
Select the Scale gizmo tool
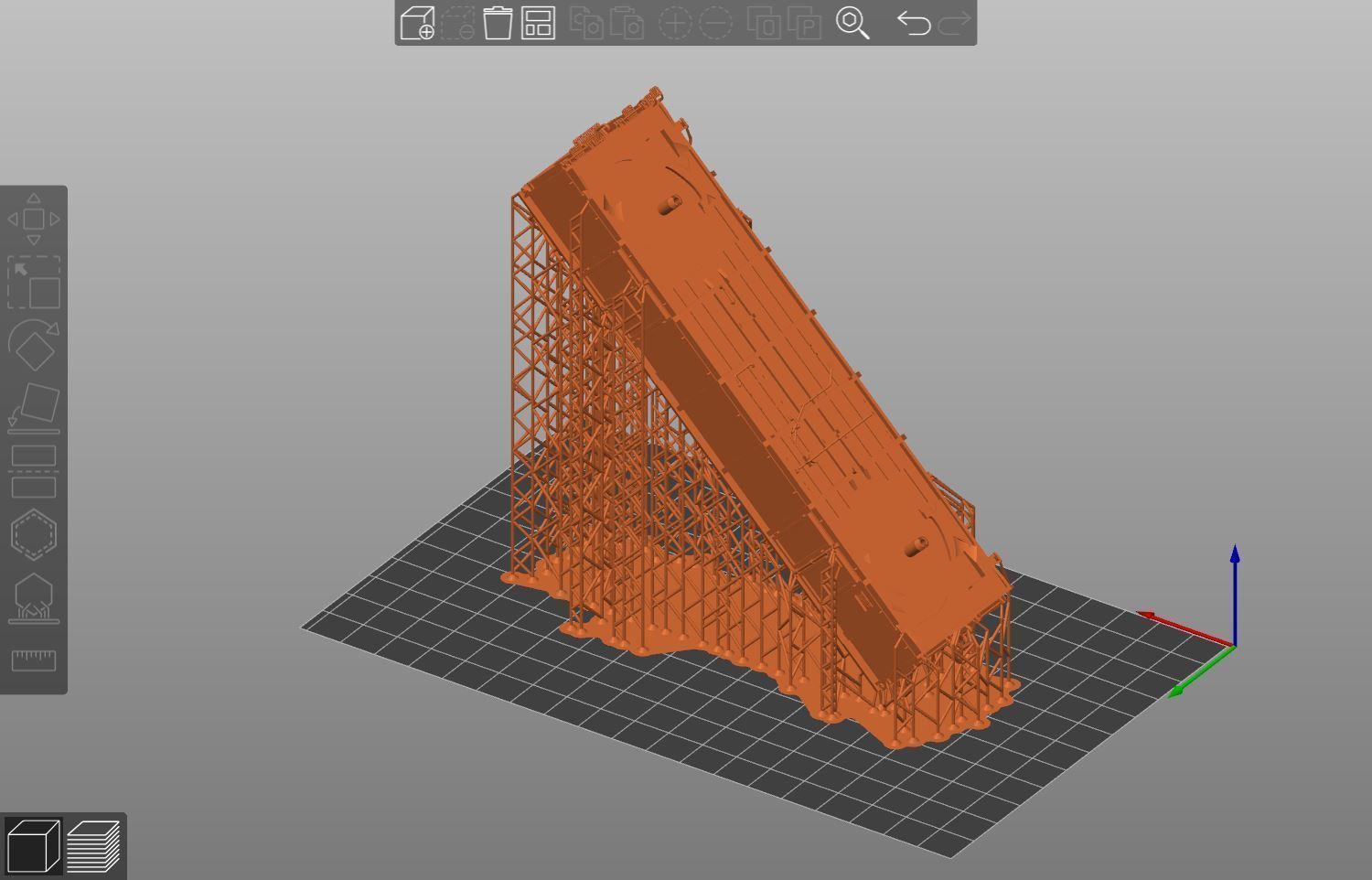pos(34,282)
